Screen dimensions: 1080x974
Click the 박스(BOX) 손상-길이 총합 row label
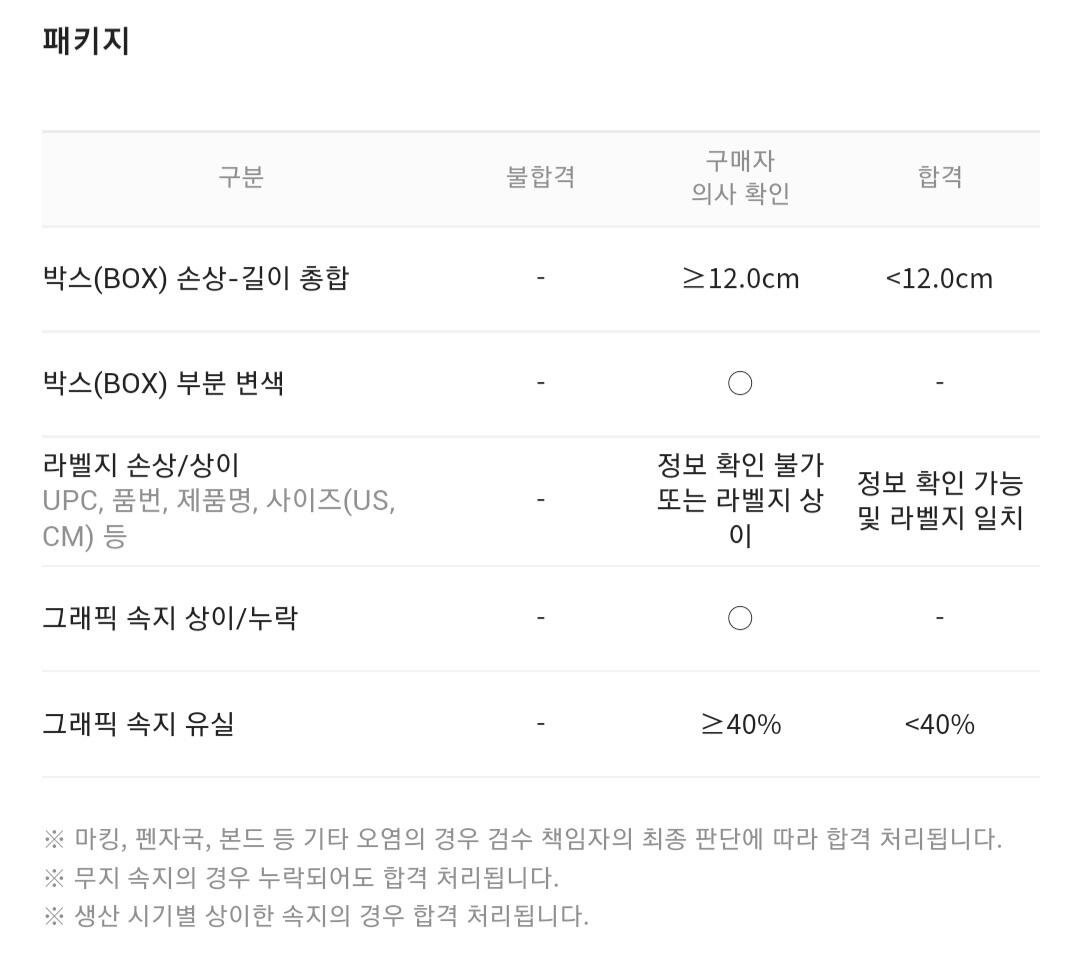196,278
